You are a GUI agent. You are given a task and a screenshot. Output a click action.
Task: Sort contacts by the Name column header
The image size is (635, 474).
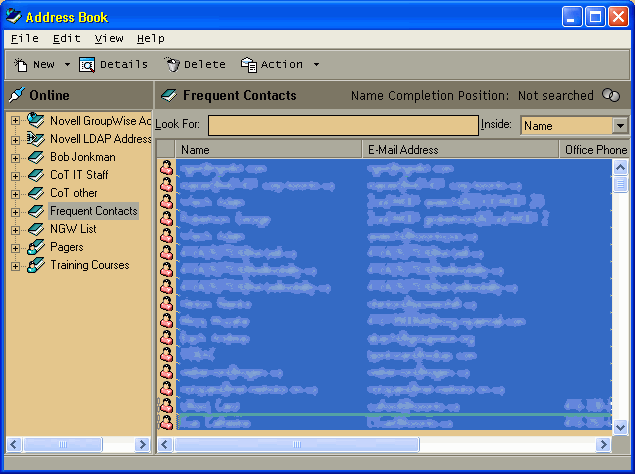(x=268, y=149)
